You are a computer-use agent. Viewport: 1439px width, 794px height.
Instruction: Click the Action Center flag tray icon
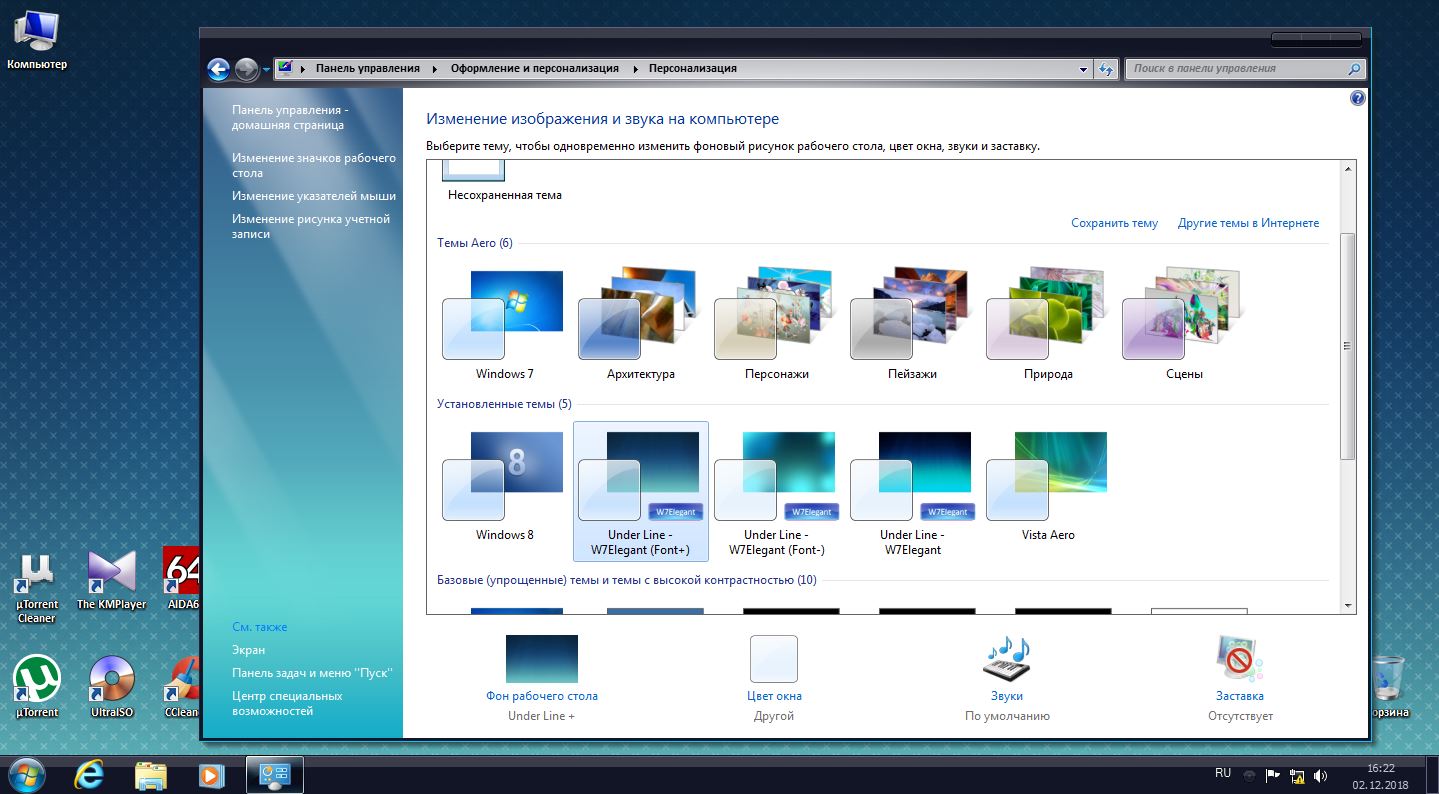(x=1273, y=775)
